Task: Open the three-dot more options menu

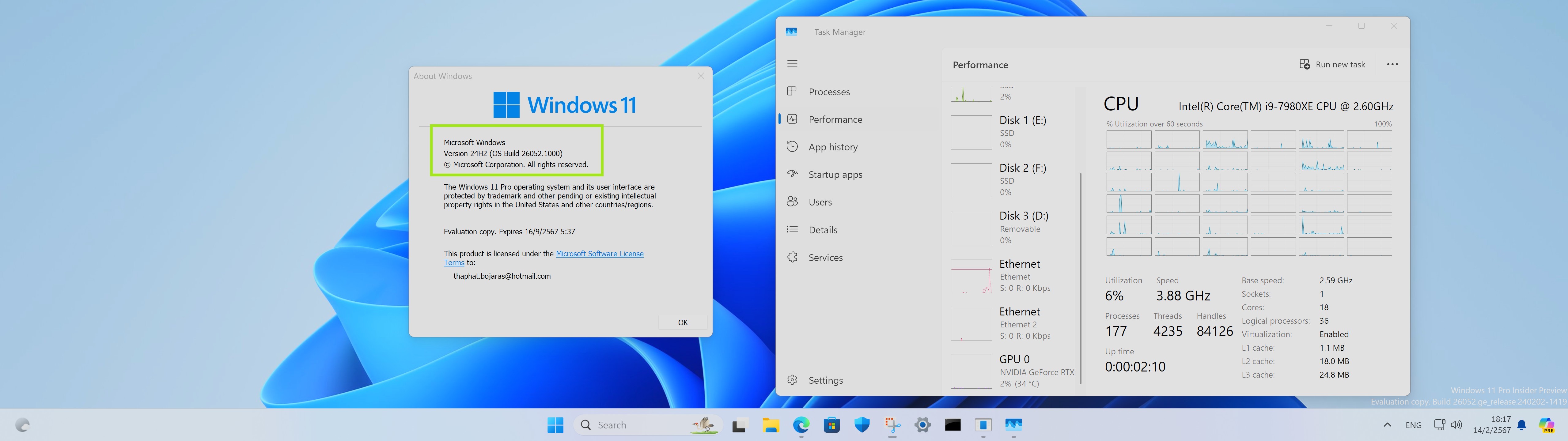Action: click(1392, 65)
